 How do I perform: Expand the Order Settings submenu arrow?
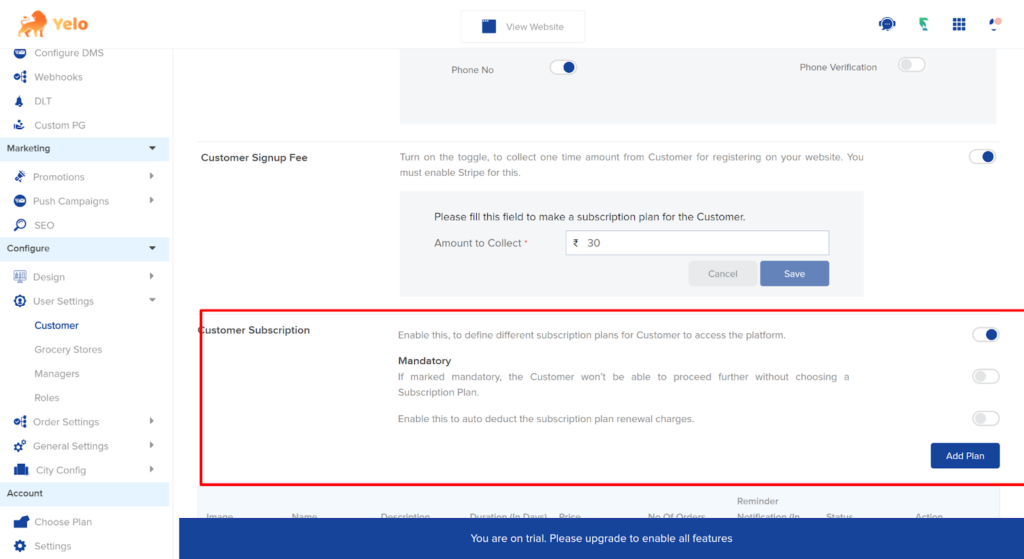pos(152,421)
